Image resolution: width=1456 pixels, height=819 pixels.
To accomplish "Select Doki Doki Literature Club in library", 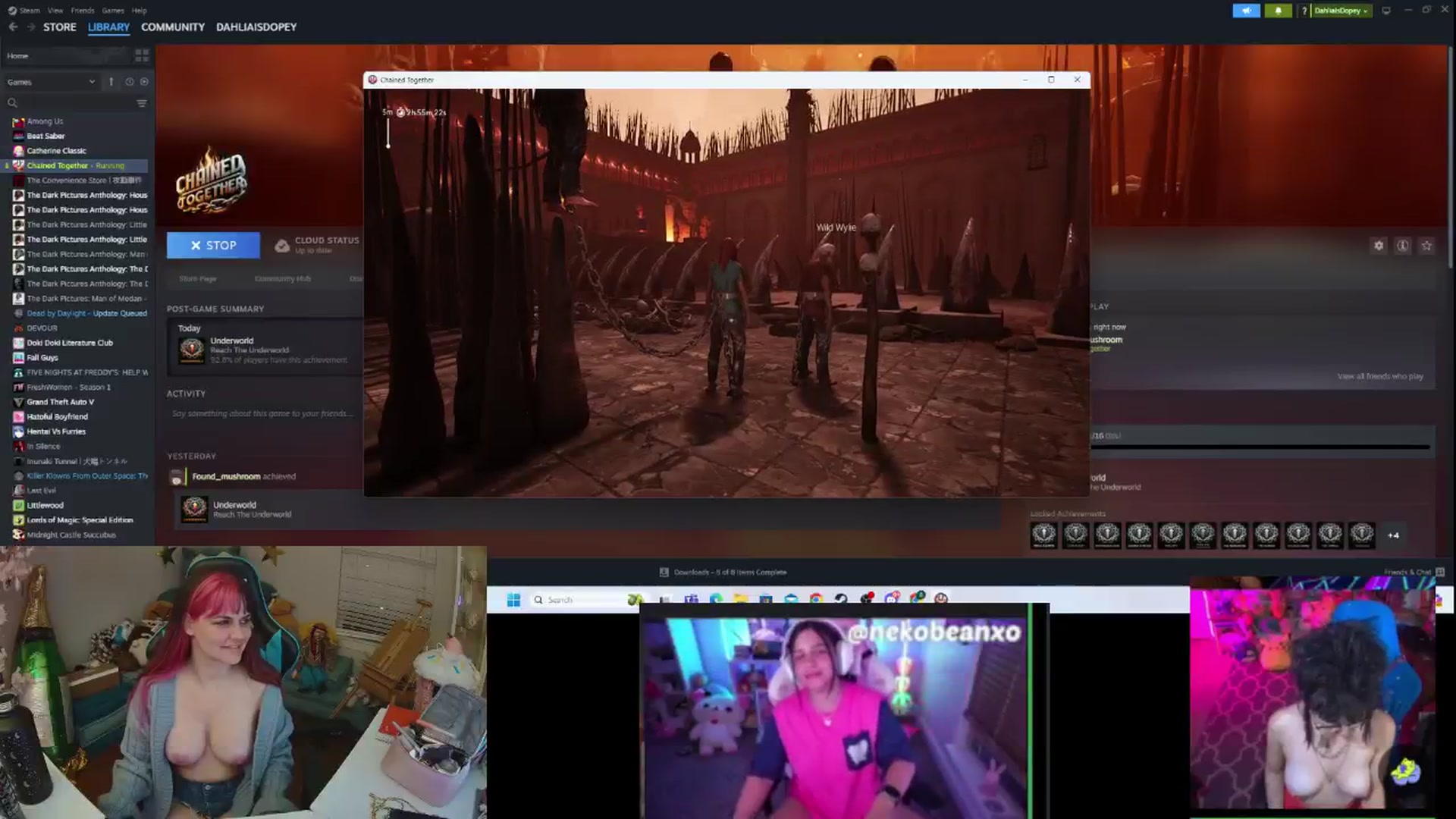I will click(x=70, y=343).
